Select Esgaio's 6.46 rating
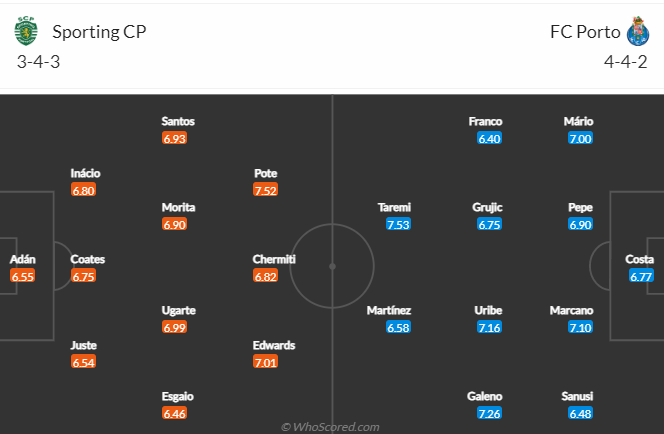 coord(174,413)
